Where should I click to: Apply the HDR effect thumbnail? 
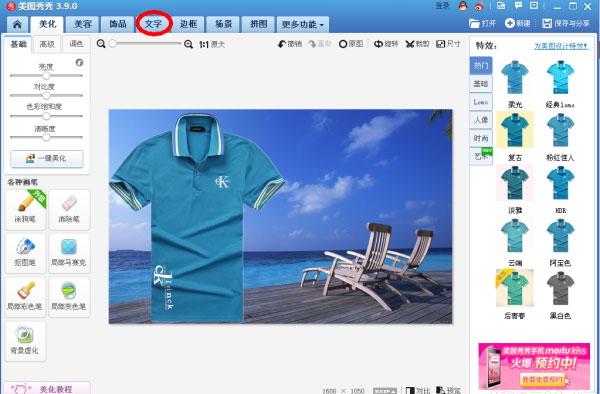560,183
